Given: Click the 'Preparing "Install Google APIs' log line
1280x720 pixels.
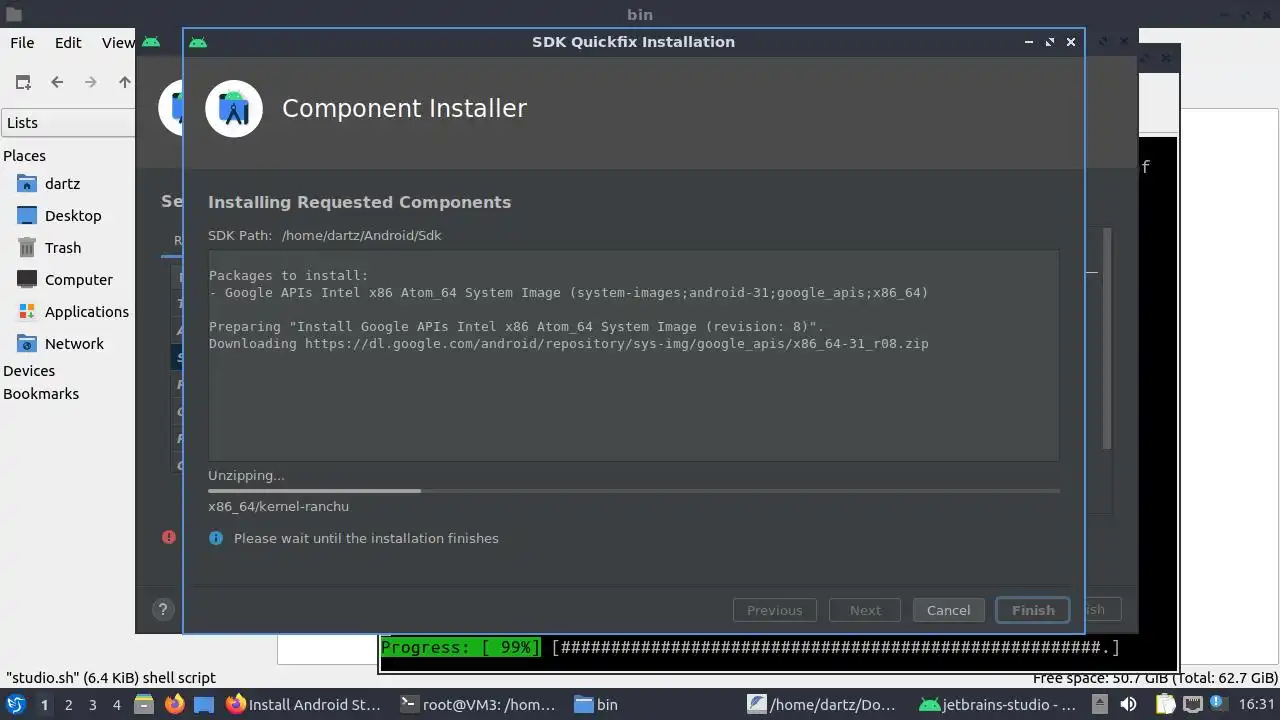Looking at the screenshot, I should click(516, 327).
